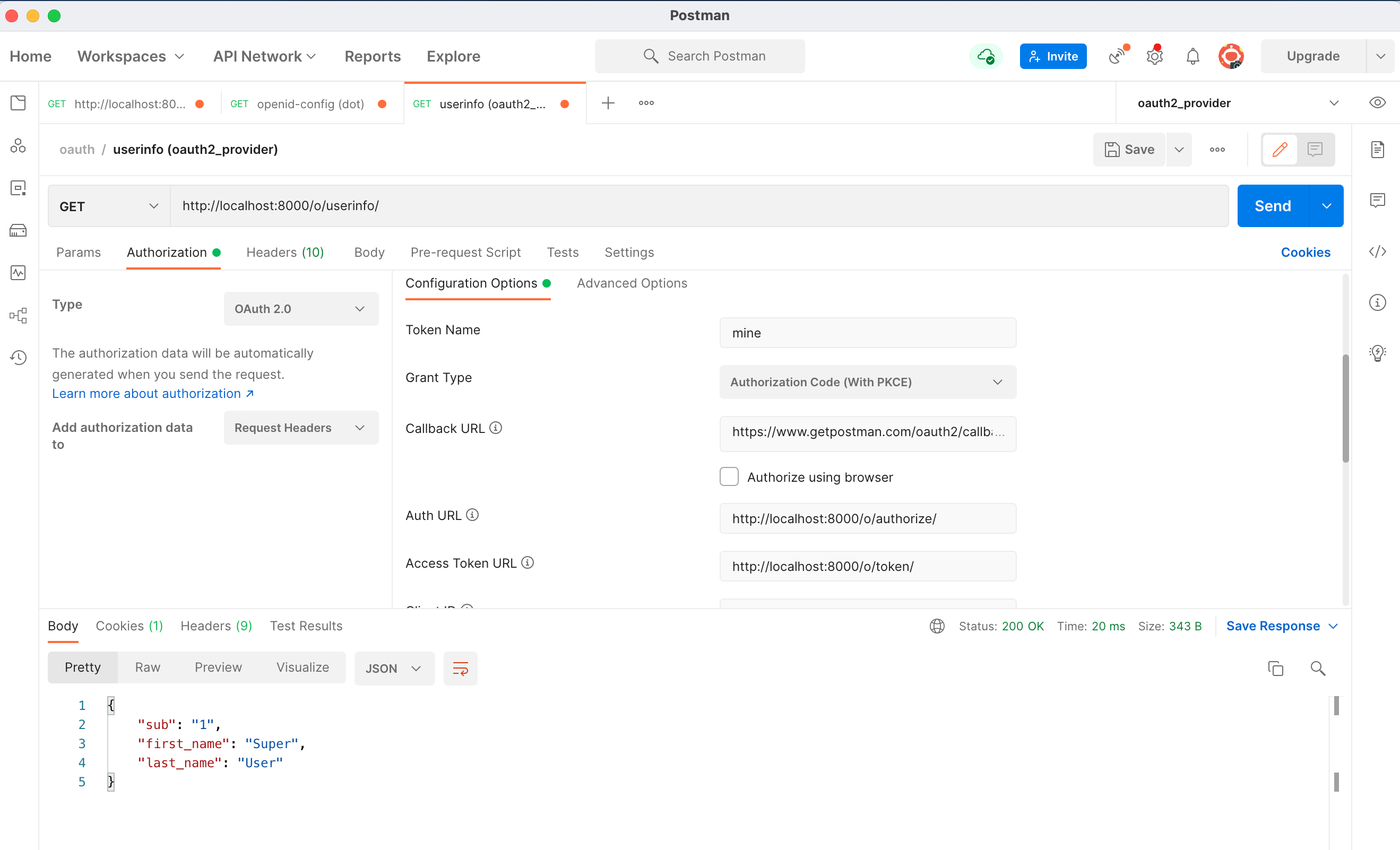Toggle word wrap icon in response

coord(460,668)
